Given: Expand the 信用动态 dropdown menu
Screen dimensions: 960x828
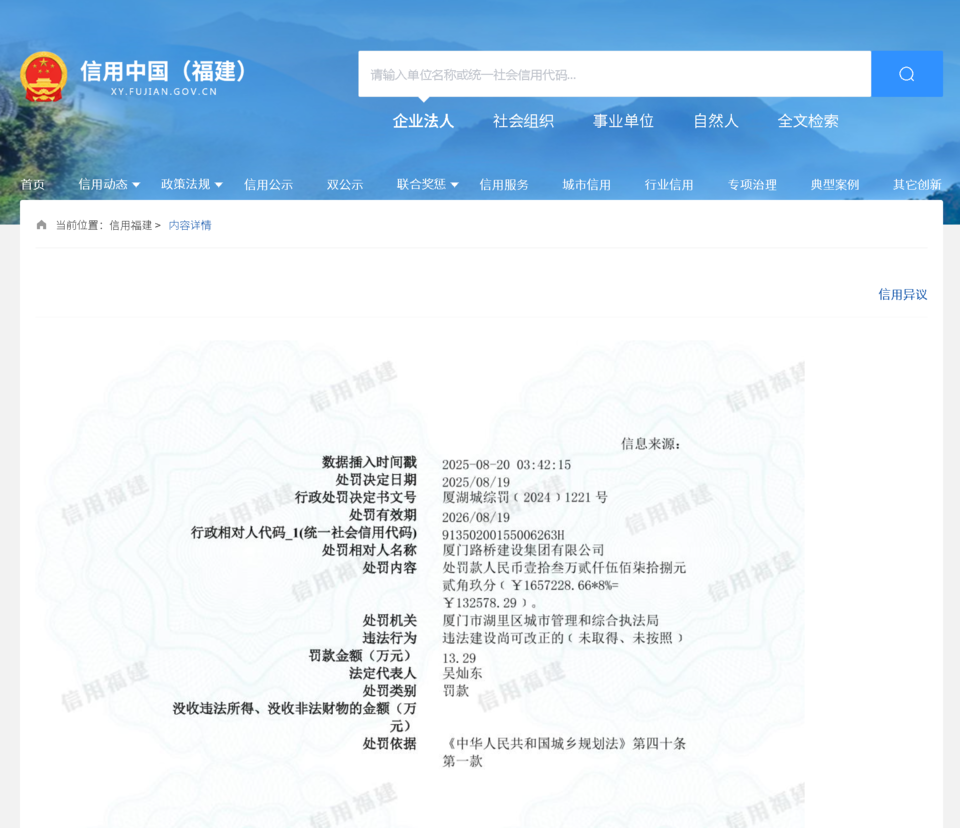Looking at the screenshot, I should 109,184.
